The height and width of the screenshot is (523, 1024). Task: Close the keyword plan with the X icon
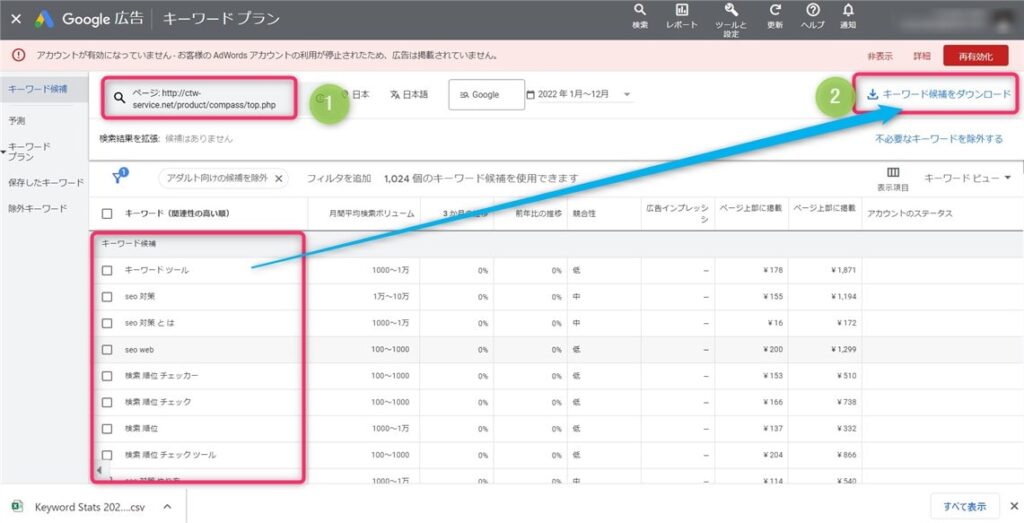point(16,19)
